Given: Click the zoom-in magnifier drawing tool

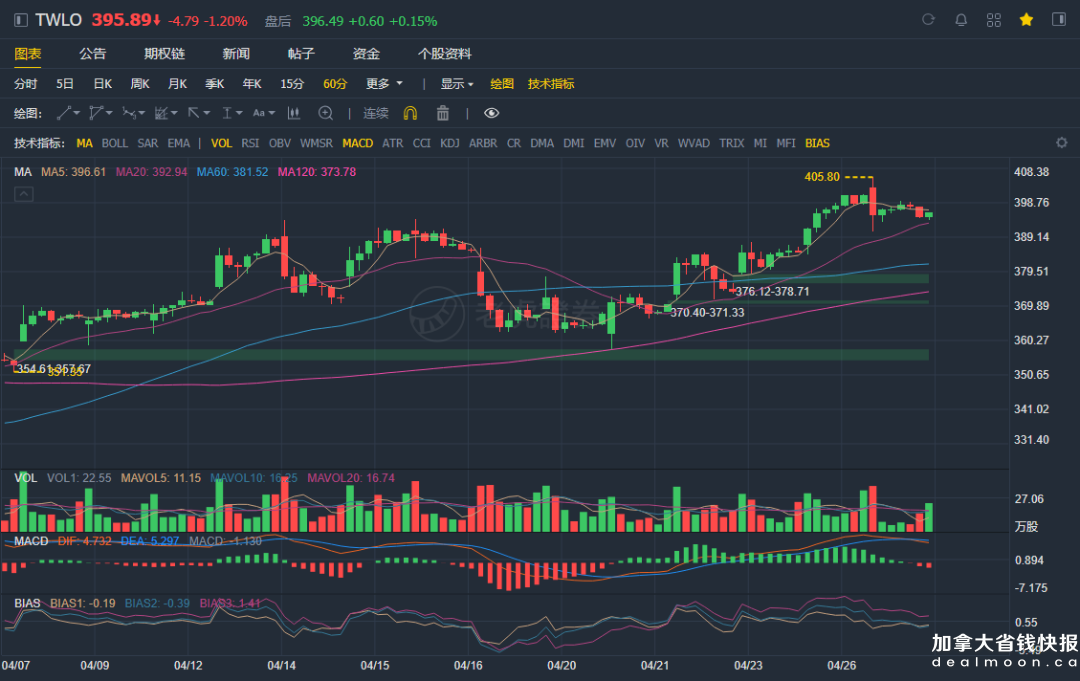Looking at the screenshot, I should point(325,113).
